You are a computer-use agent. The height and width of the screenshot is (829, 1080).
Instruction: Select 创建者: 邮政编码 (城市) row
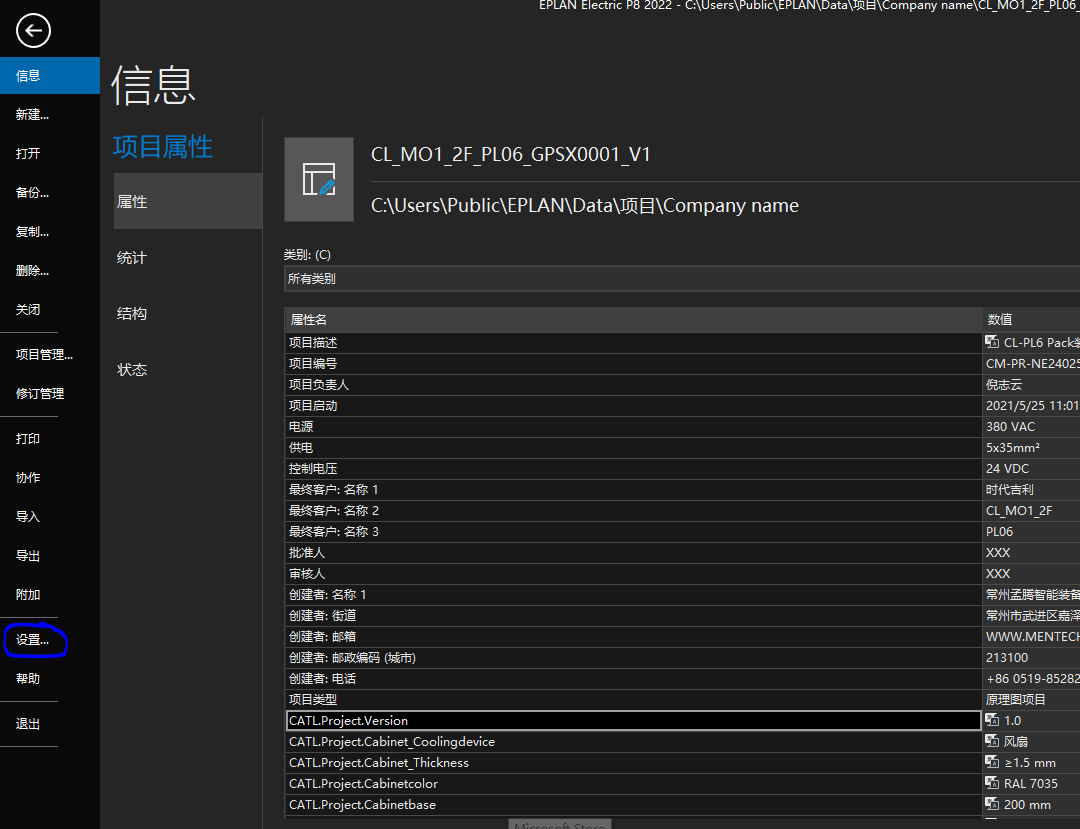tap(634, 658)
